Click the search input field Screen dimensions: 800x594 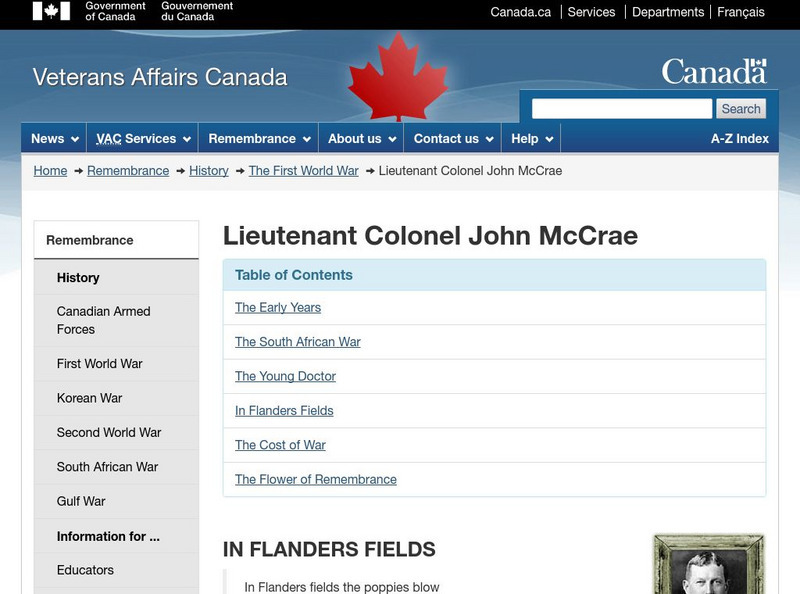point(620,108)
